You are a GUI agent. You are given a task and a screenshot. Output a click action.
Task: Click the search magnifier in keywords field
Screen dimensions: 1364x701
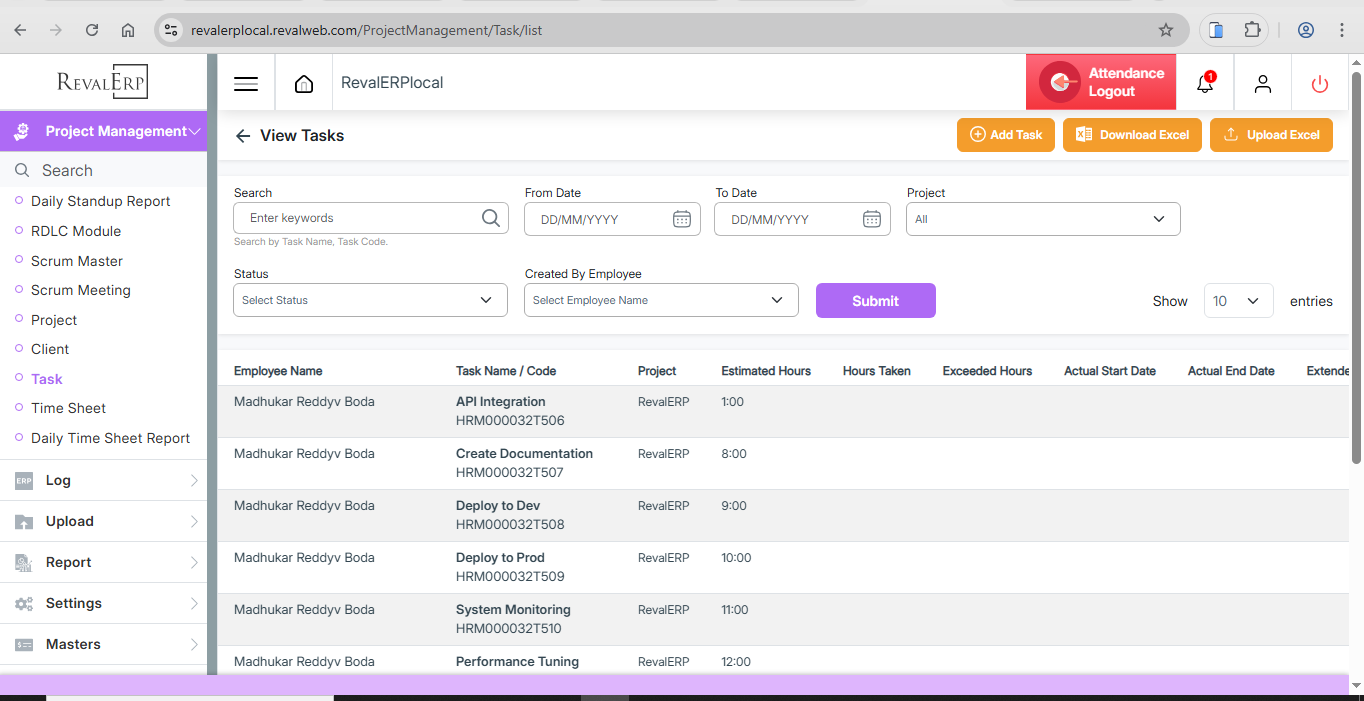coord(491,219)
